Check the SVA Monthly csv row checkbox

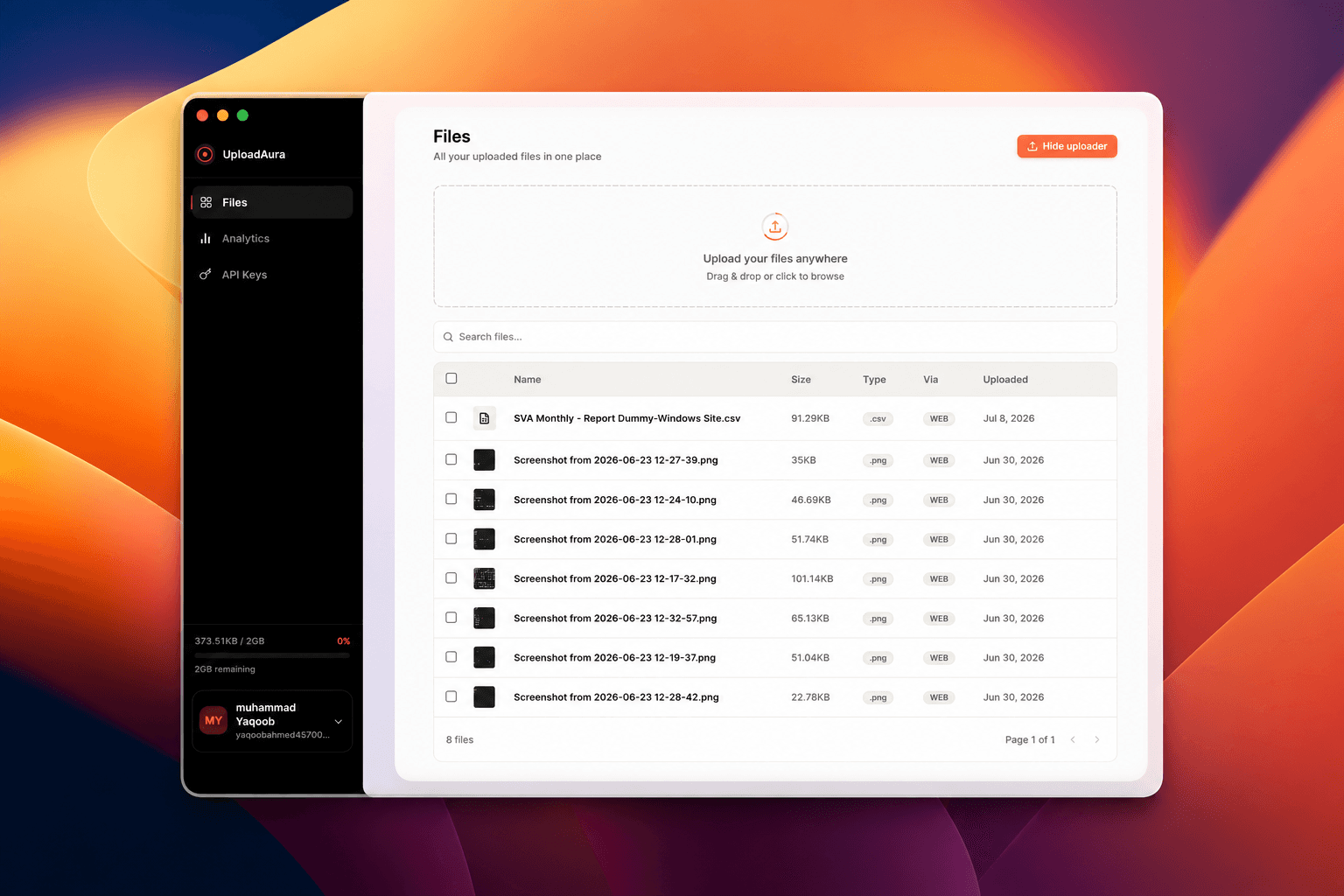451,417
